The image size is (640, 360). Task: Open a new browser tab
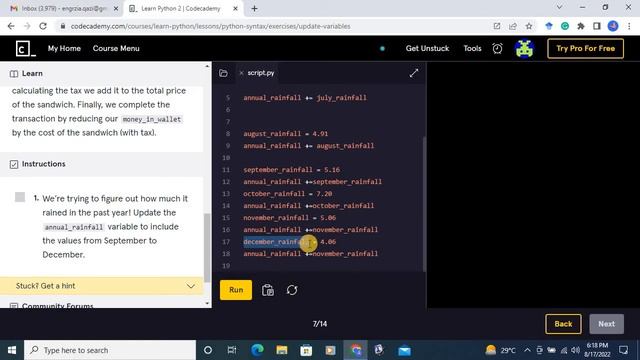coord(254,8)
